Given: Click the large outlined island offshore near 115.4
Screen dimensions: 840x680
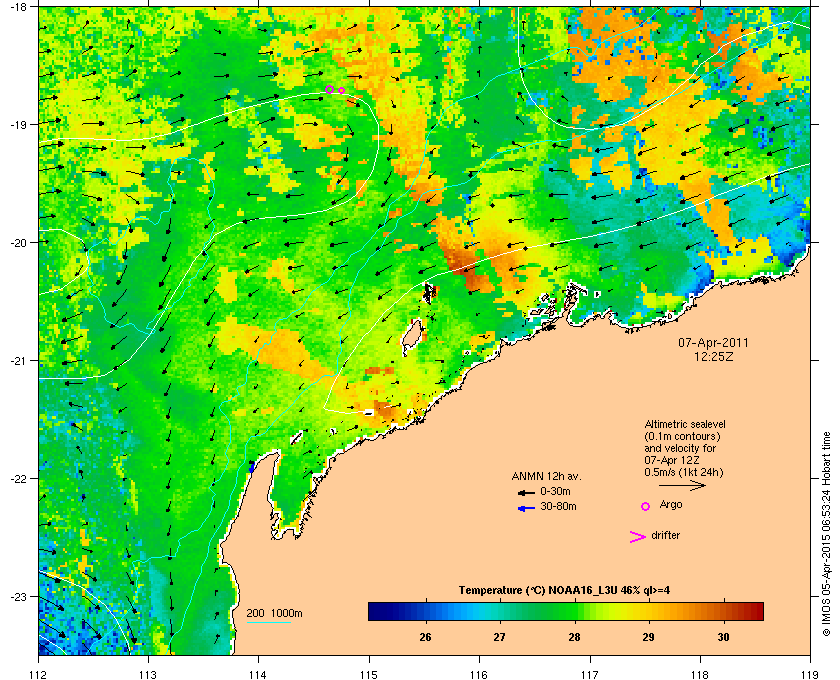Looking at the screenshot, I should (411, 337).
